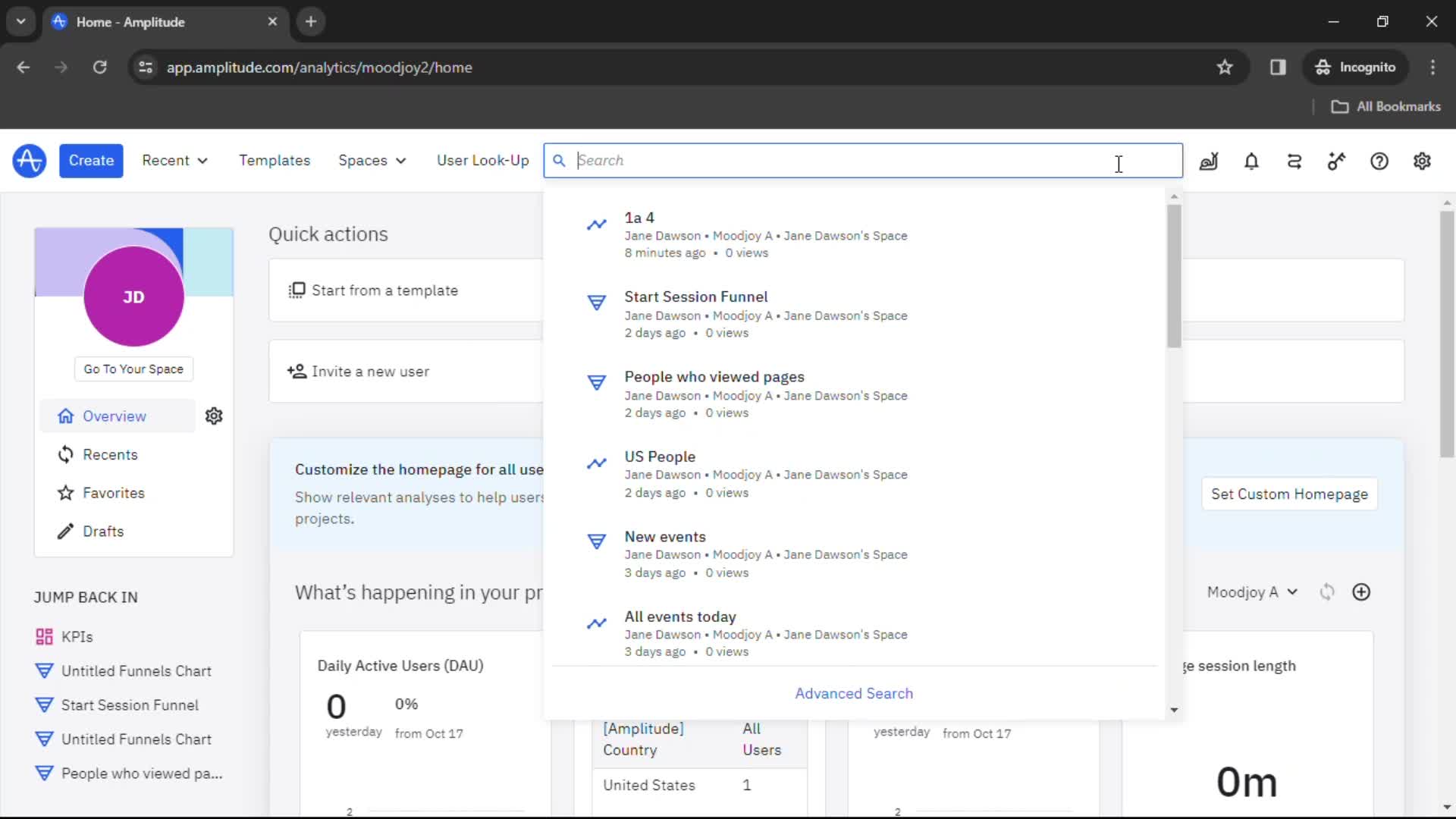
Task: Click line chart icon beside All events today
Action: click(597, 623)
